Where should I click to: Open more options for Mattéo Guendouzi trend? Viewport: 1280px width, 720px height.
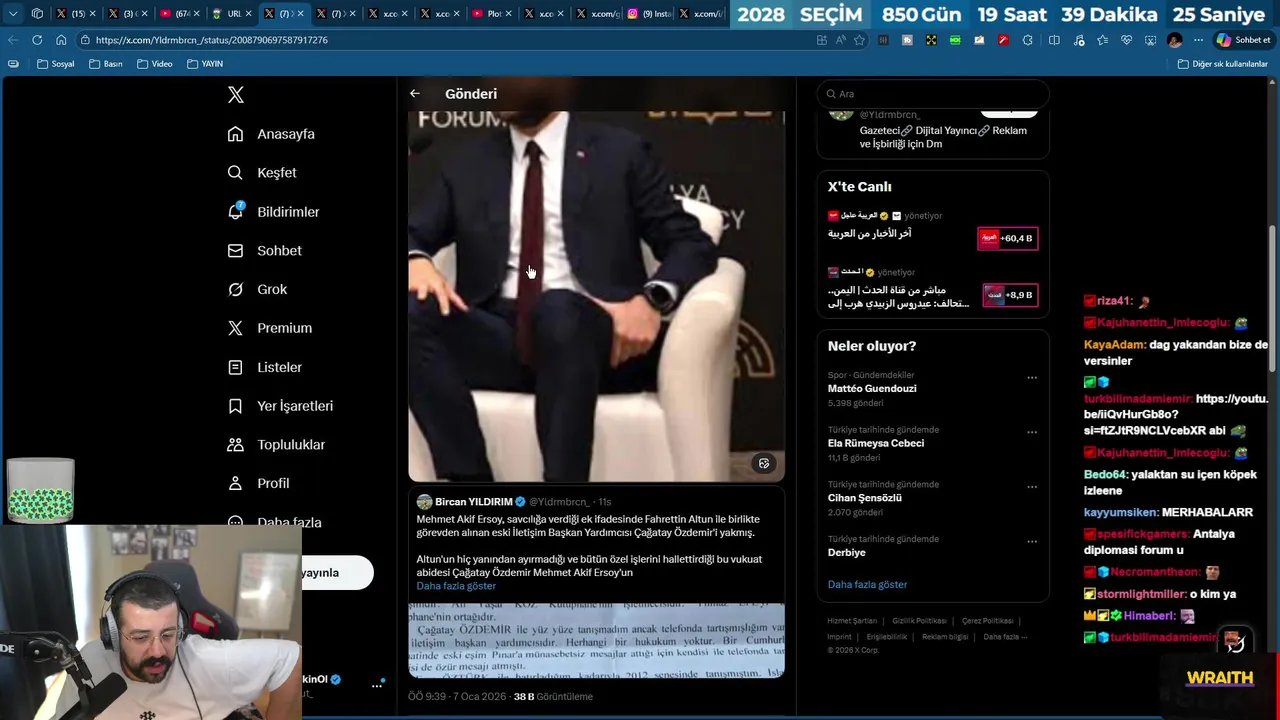pos(1032,378)
